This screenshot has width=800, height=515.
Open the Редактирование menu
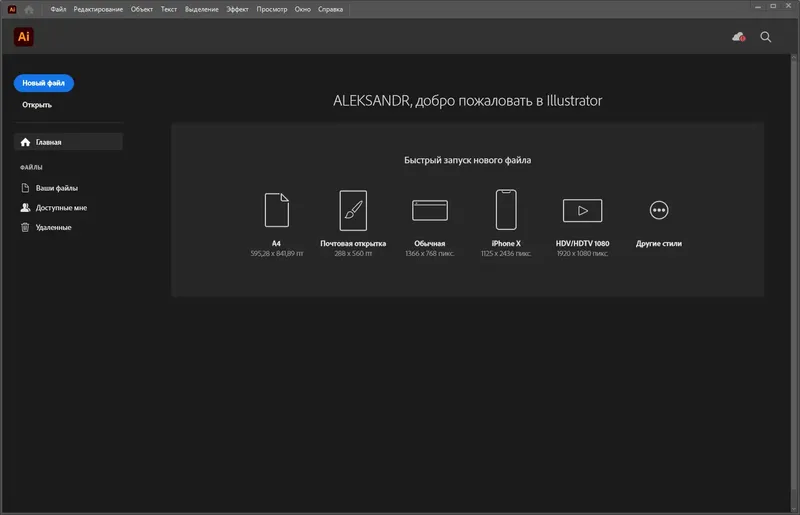tap(98, 9)
